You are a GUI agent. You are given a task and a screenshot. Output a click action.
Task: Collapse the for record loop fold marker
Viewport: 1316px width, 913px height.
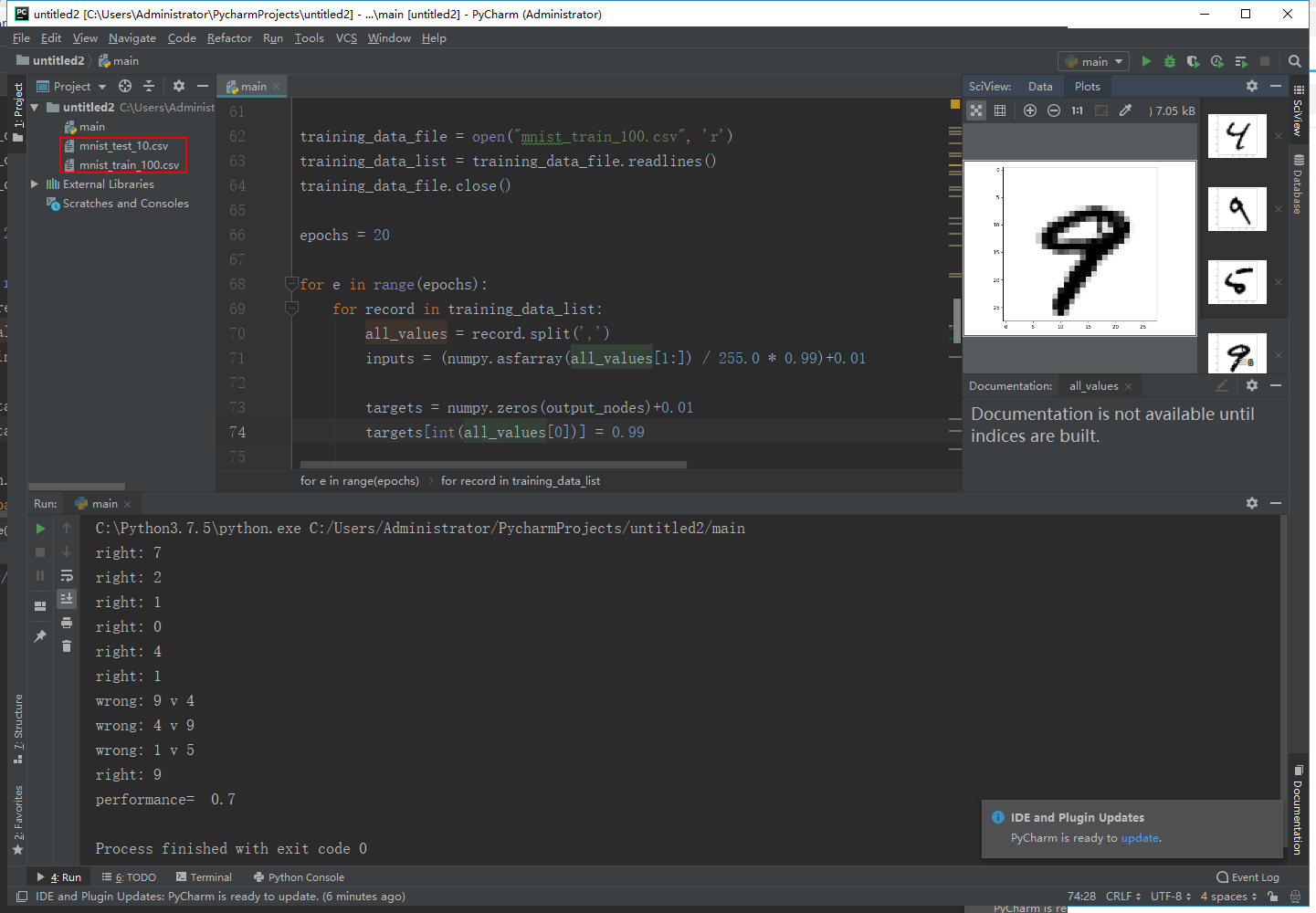click(x=291, y=309)
